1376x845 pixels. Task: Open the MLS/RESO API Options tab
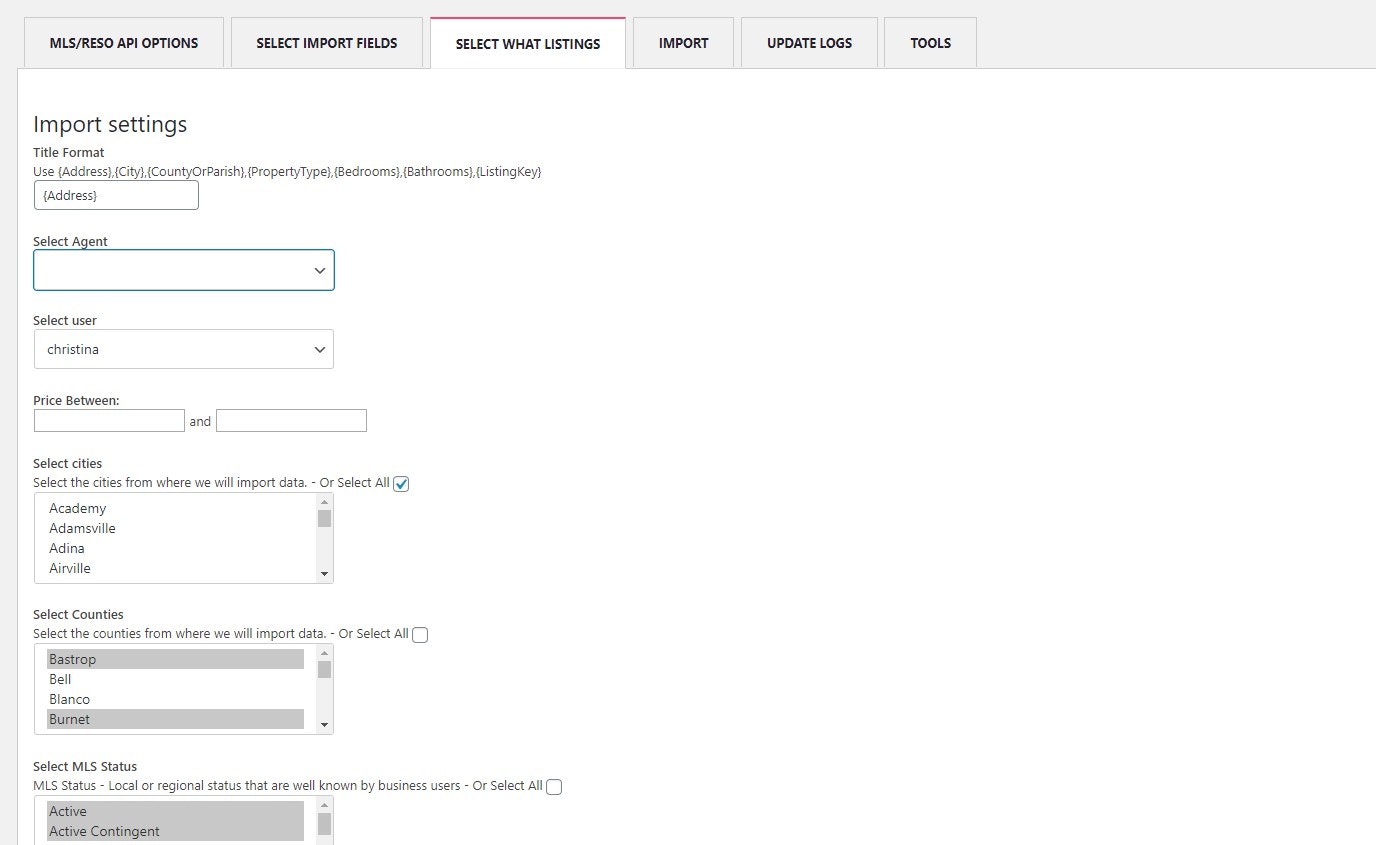click(x=124, y=43)
